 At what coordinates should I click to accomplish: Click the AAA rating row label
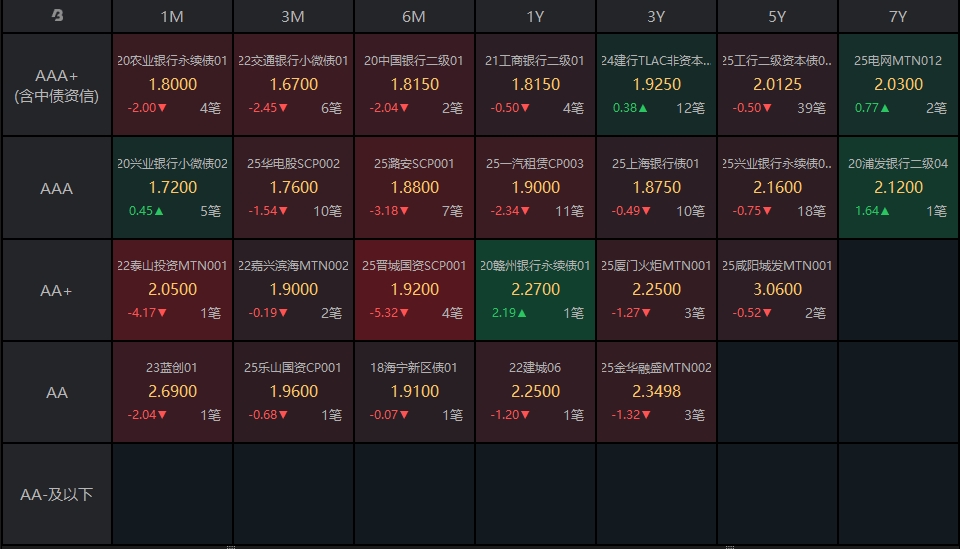tap(56, 188)
